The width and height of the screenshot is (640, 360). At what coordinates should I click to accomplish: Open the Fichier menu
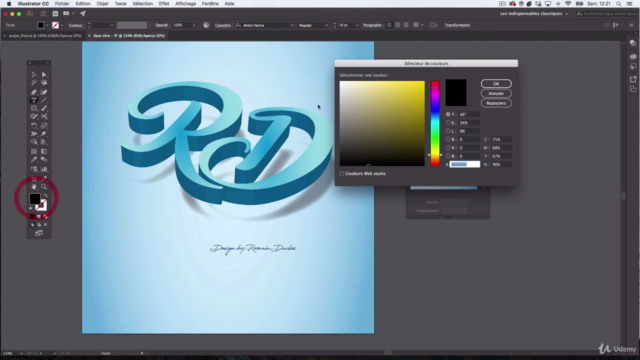(x=62, y=4)
